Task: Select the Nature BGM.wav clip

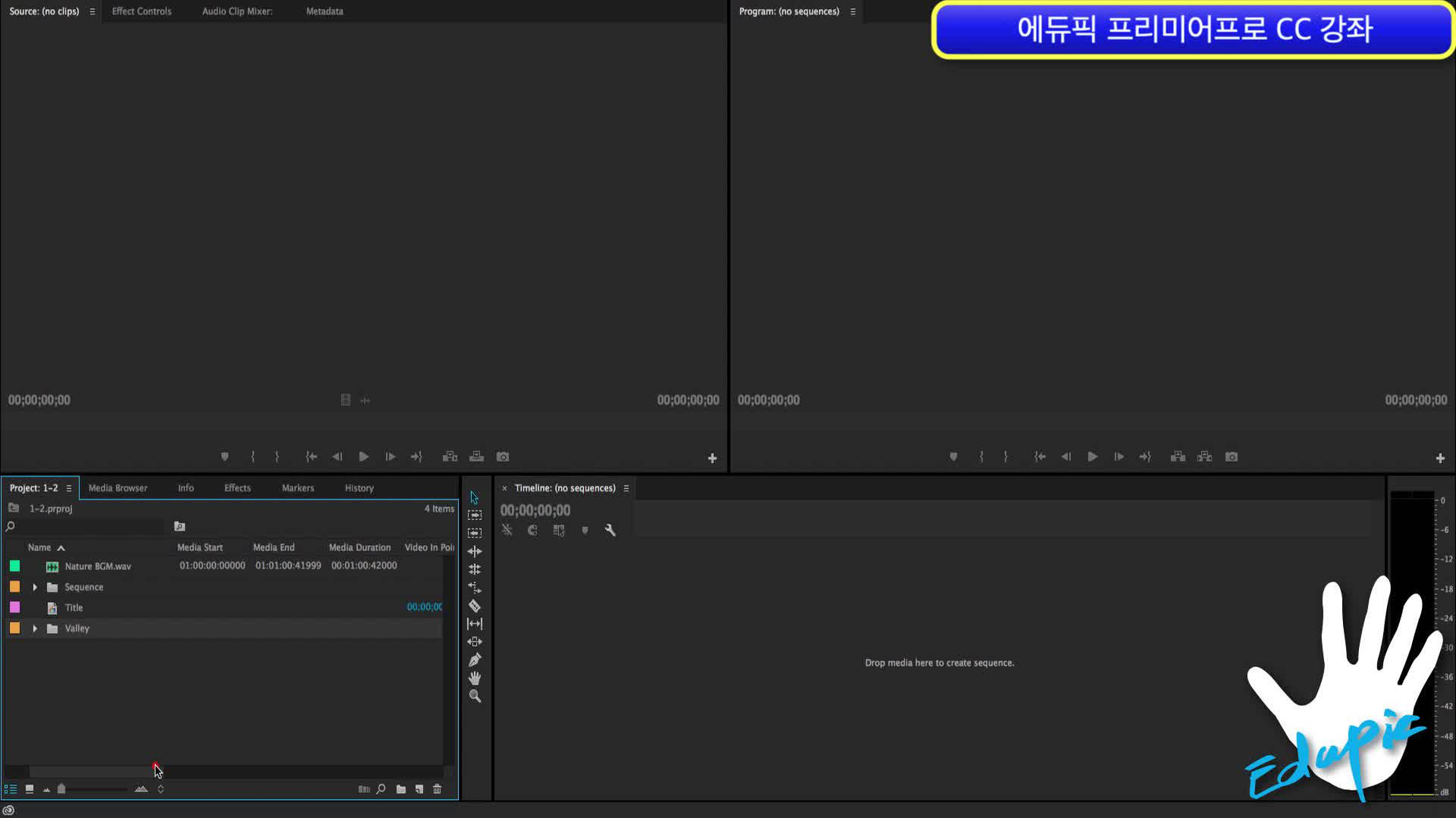Action: (97, 566)
